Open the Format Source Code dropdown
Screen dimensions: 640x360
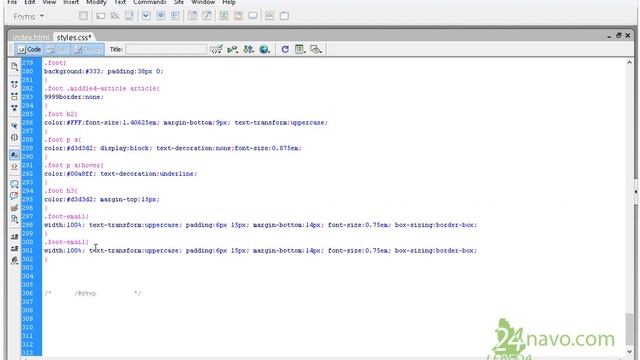(14, 260)
